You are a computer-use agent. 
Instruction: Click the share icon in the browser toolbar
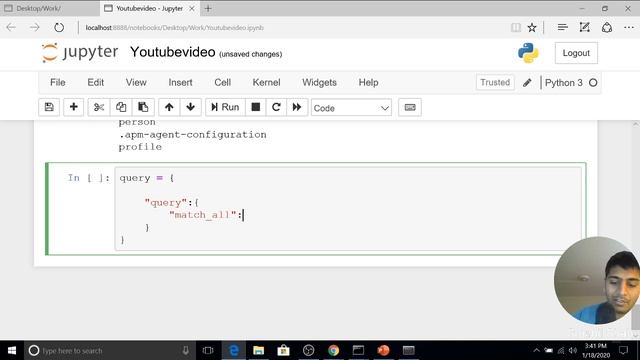click(x=607, y=27)
